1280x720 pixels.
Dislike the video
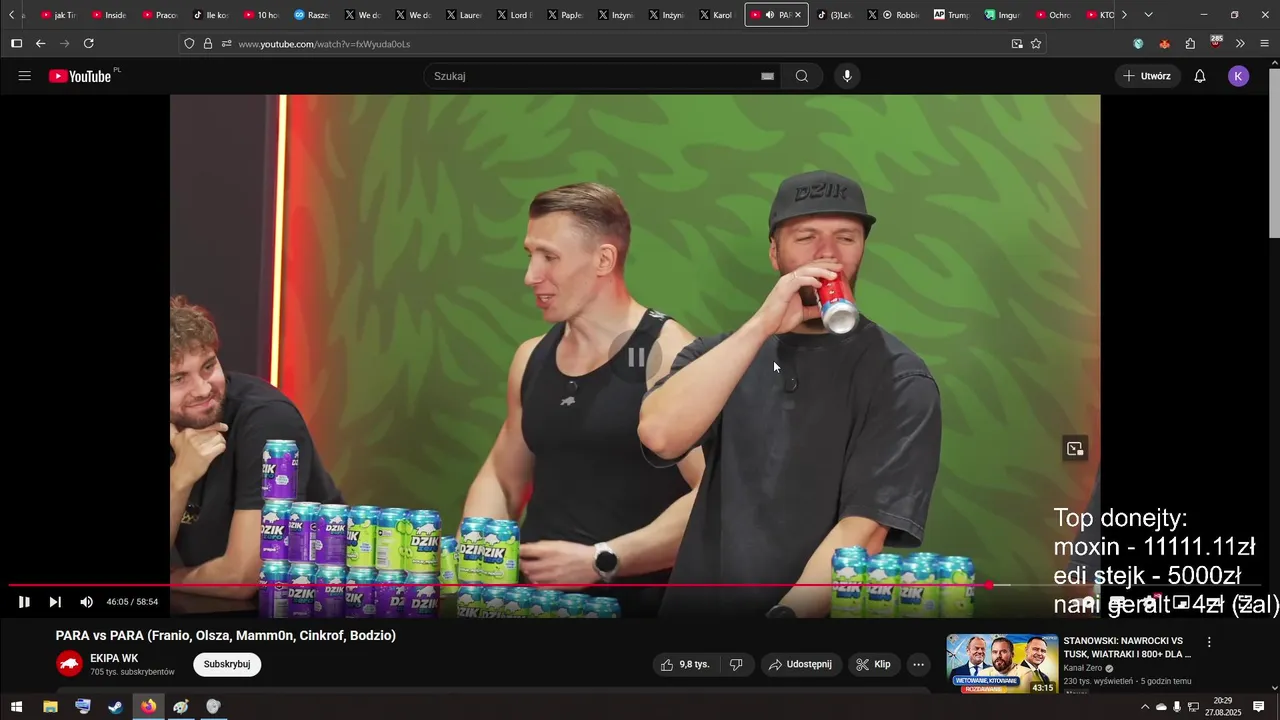tap(736, 664)
